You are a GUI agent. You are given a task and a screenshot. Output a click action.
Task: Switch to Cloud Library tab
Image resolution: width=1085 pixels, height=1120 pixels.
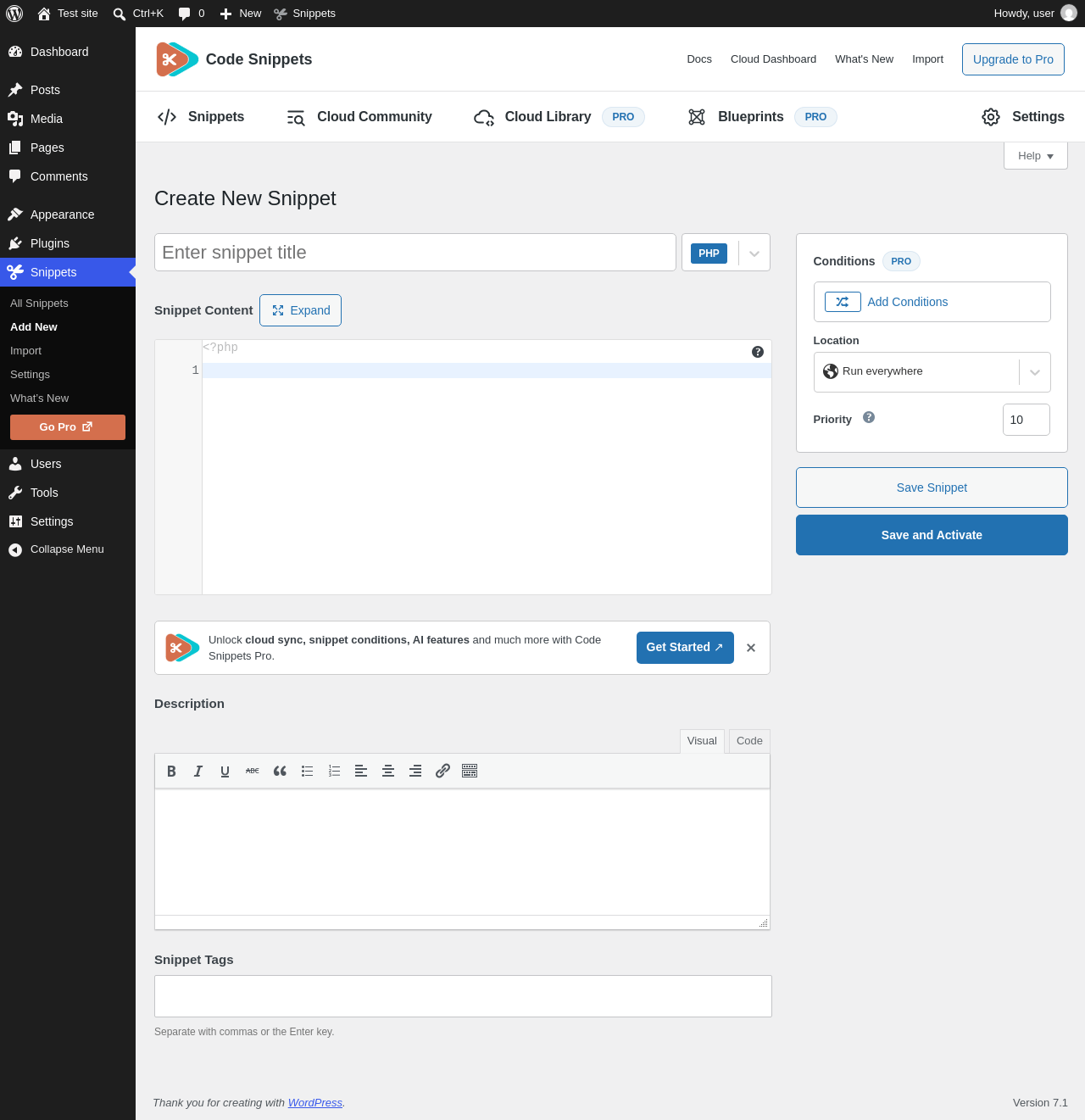pyautogui.click(x=559, y=117)
